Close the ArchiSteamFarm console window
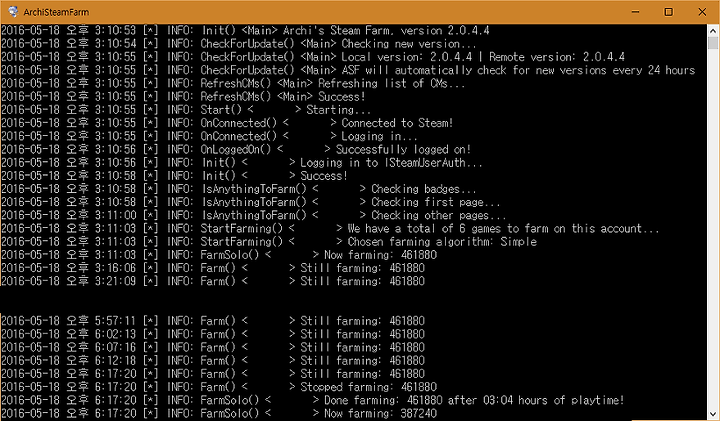Viewport: 720px width, 421px height. point(702,12)
